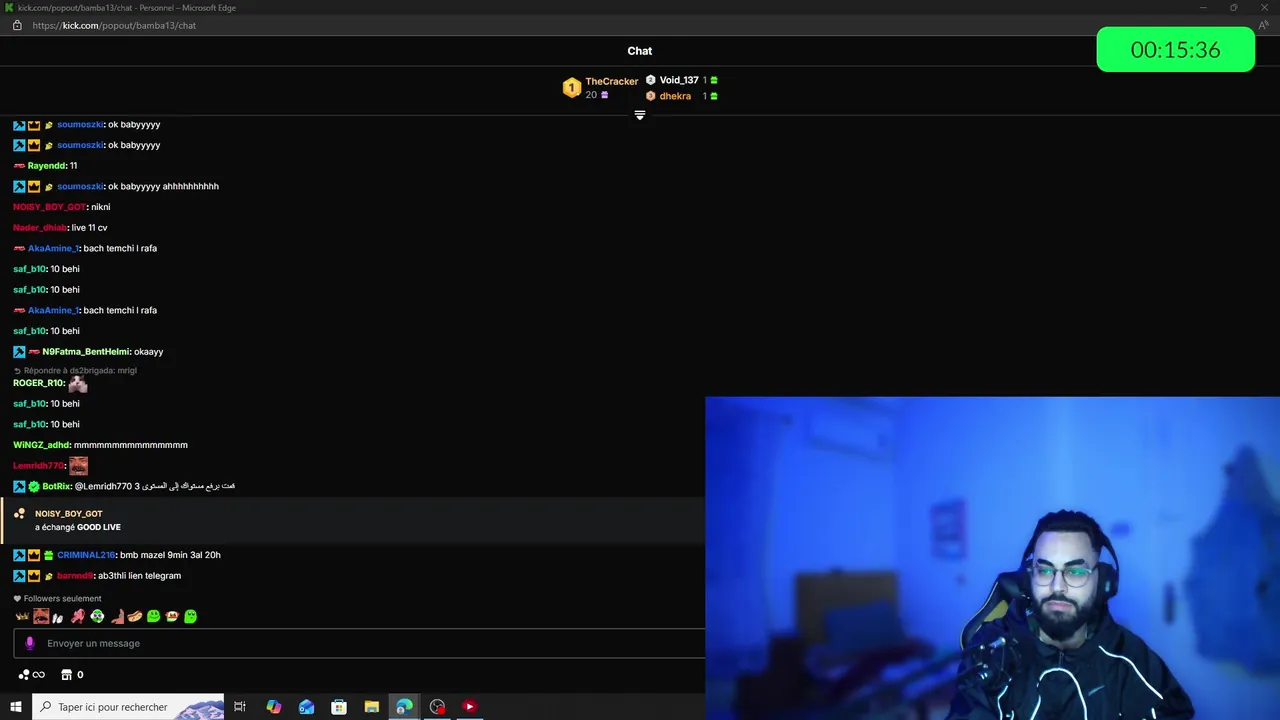The width and height of the screenshot is (1280, 720).
Task: Click the gold rank 1 hexagon badge
Action: 571,88
